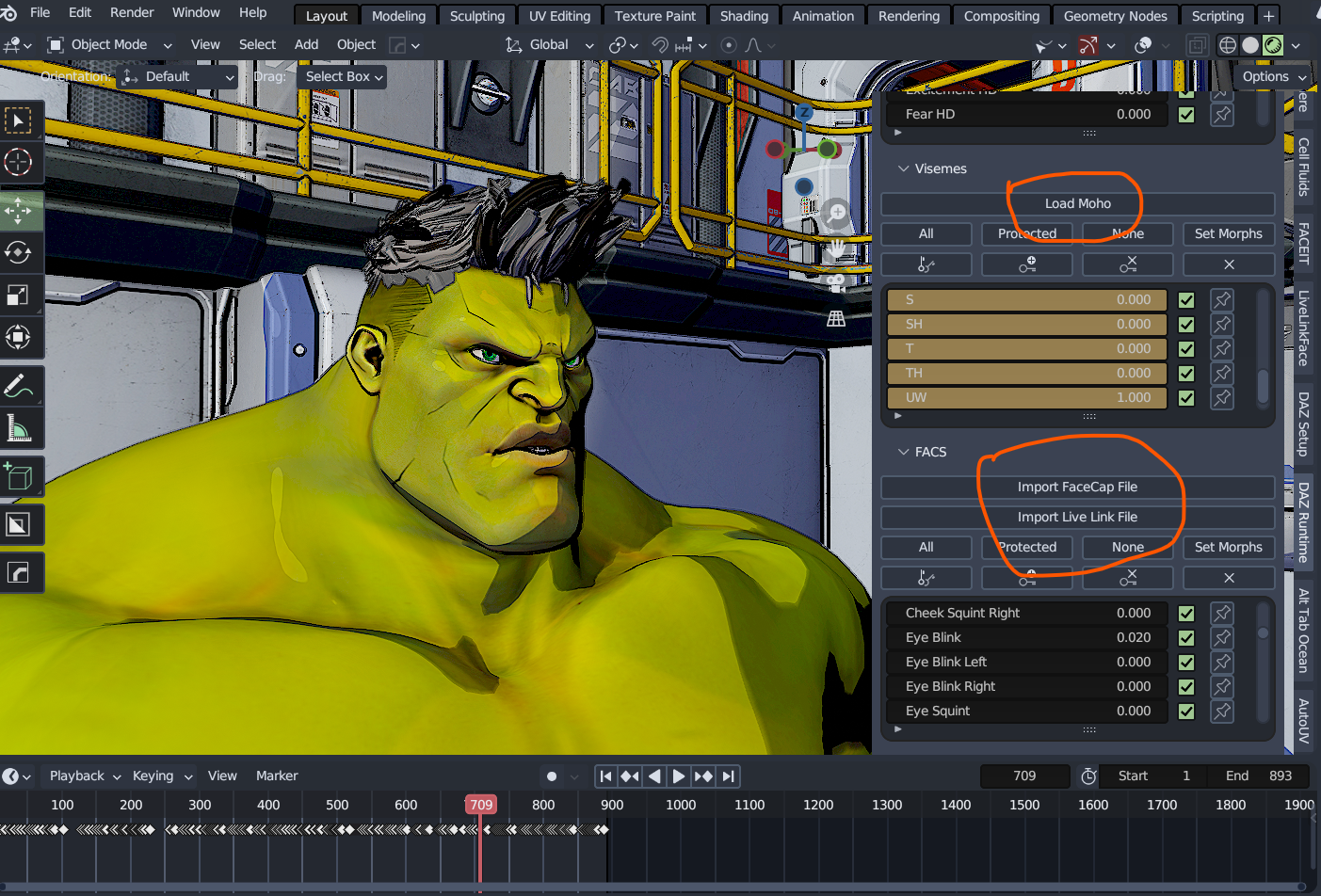
Task: Uncheck the UW viseme checkbox
Action: tap(1186, 398)
